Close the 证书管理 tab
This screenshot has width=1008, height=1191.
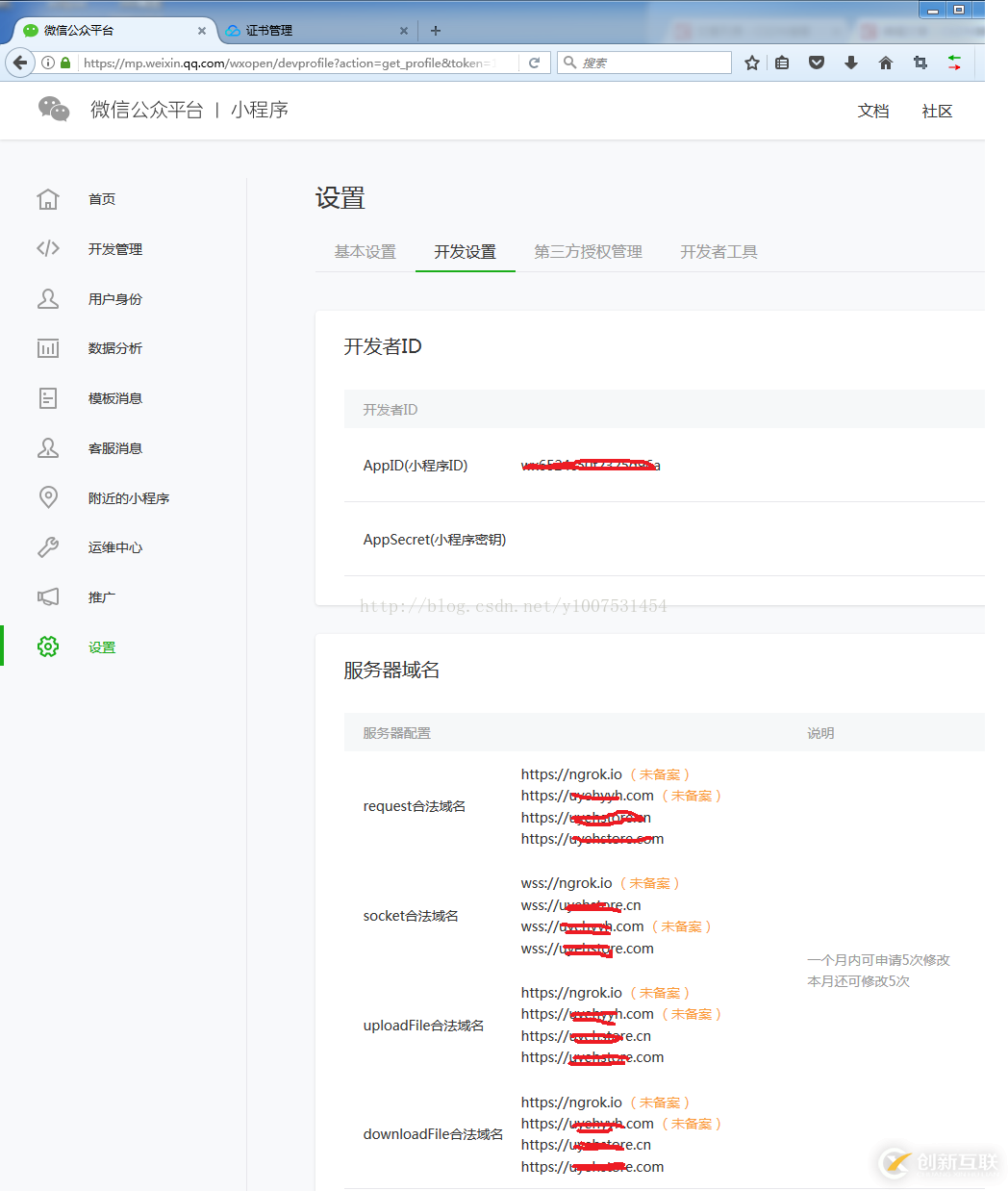tap(404, 31)
